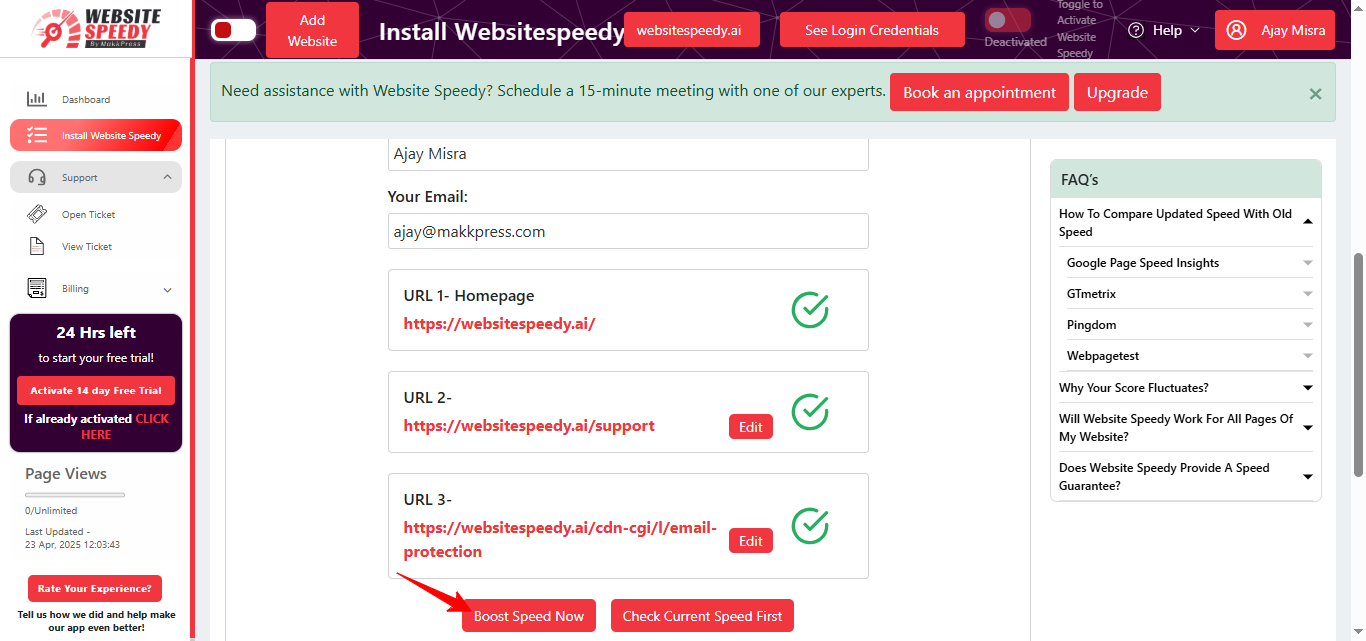Collapse How To Compare Updated Speed FAQ
1366x641 pixels.
(x=1185, y=222)
